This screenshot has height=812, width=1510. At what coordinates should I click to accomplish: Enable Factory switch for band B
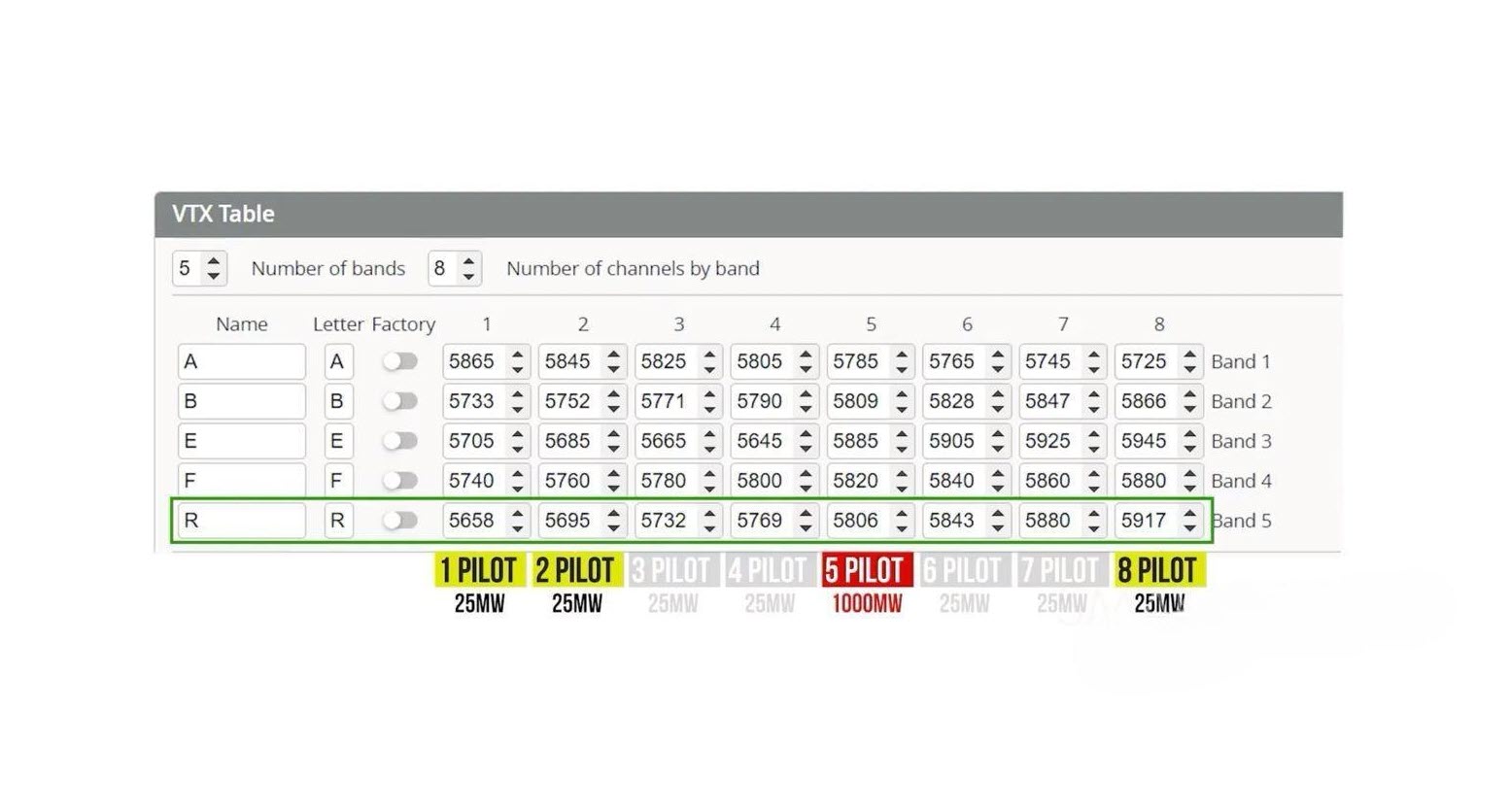[399, 401]
